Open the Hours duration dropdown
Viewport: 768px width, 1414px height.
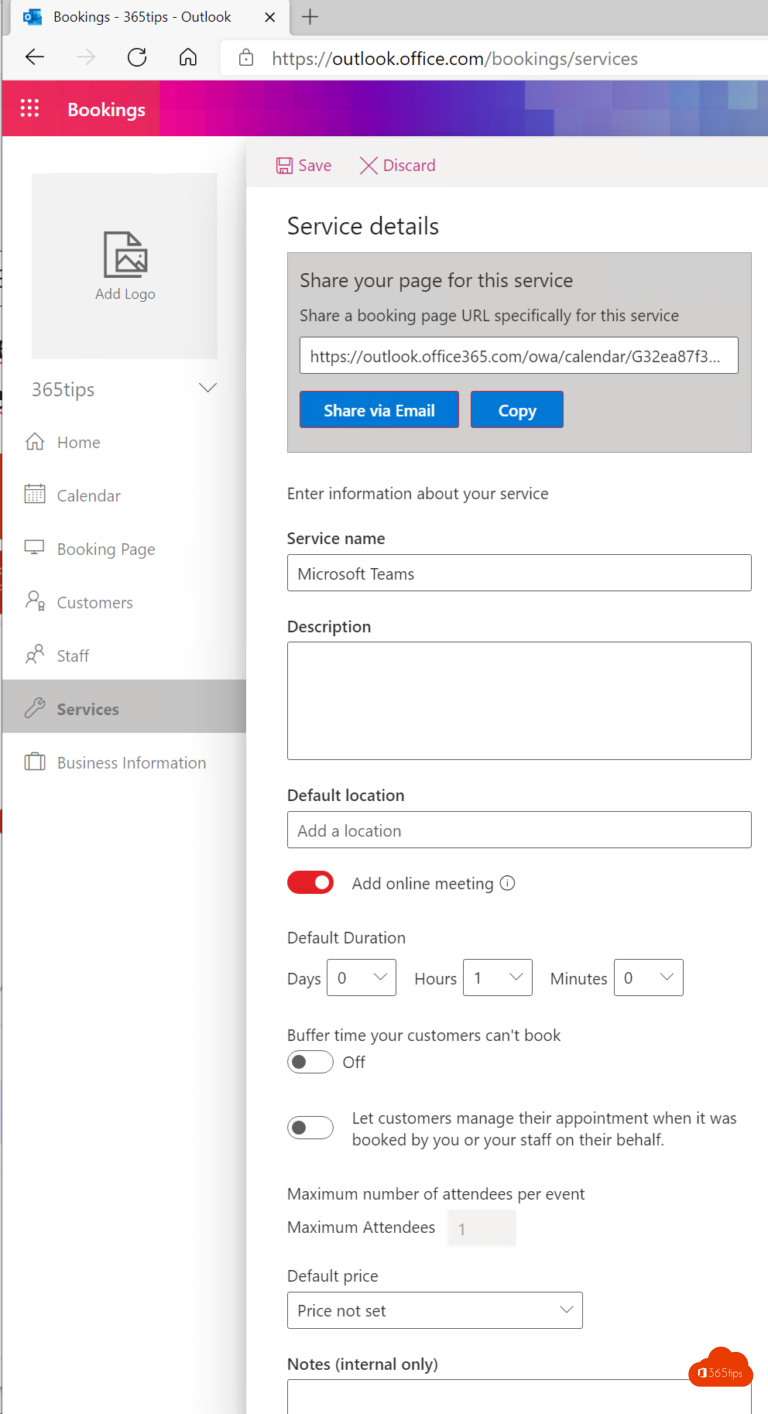[497, 977]
